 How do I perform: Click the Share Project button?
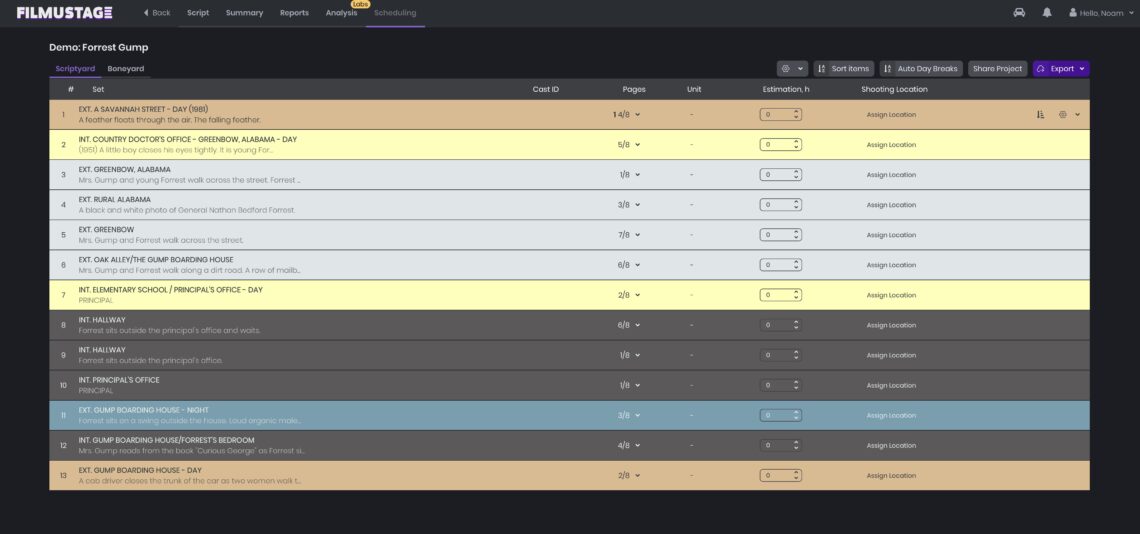998,68
